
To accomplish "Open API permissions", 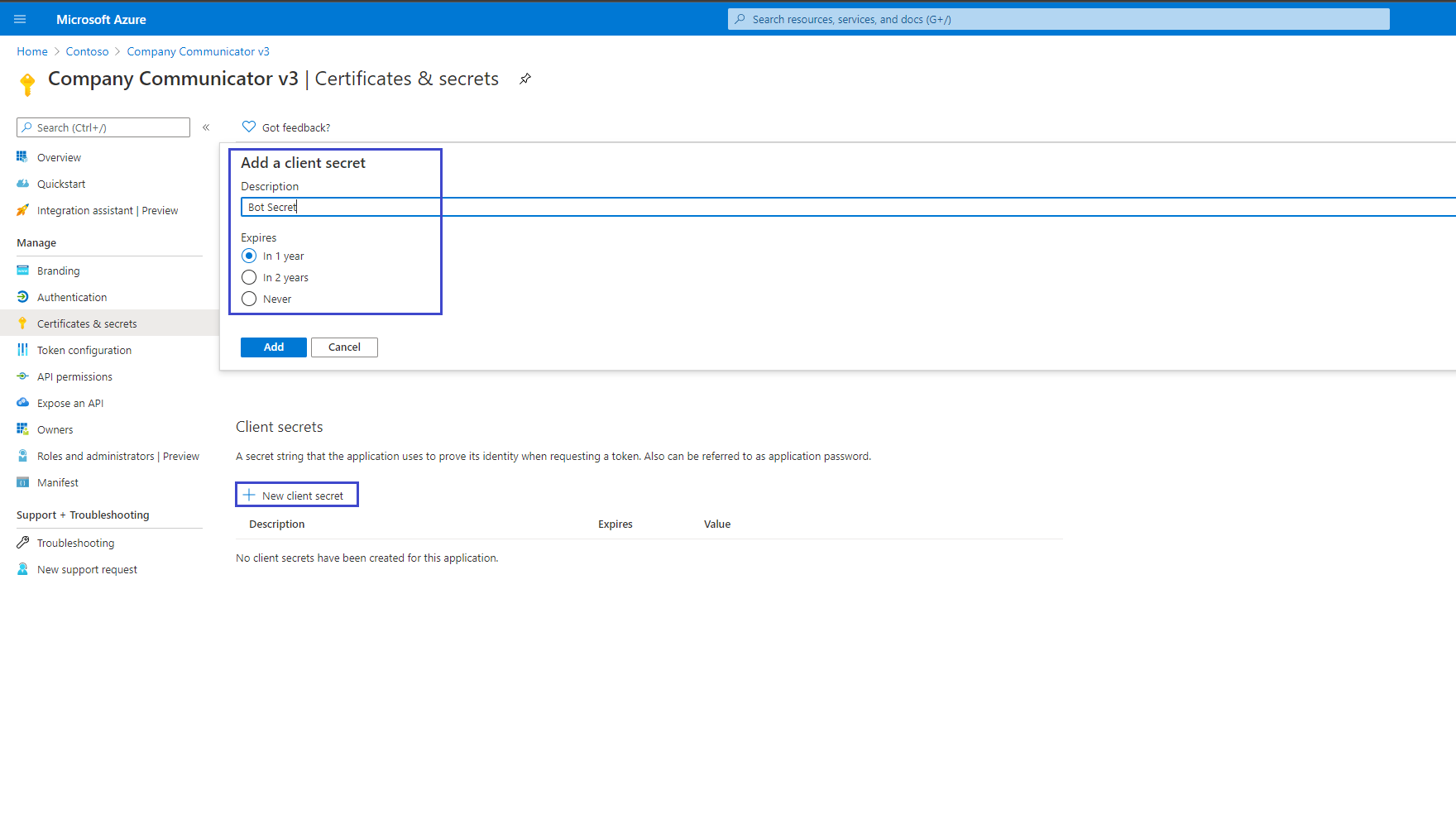I will (74, 376).
